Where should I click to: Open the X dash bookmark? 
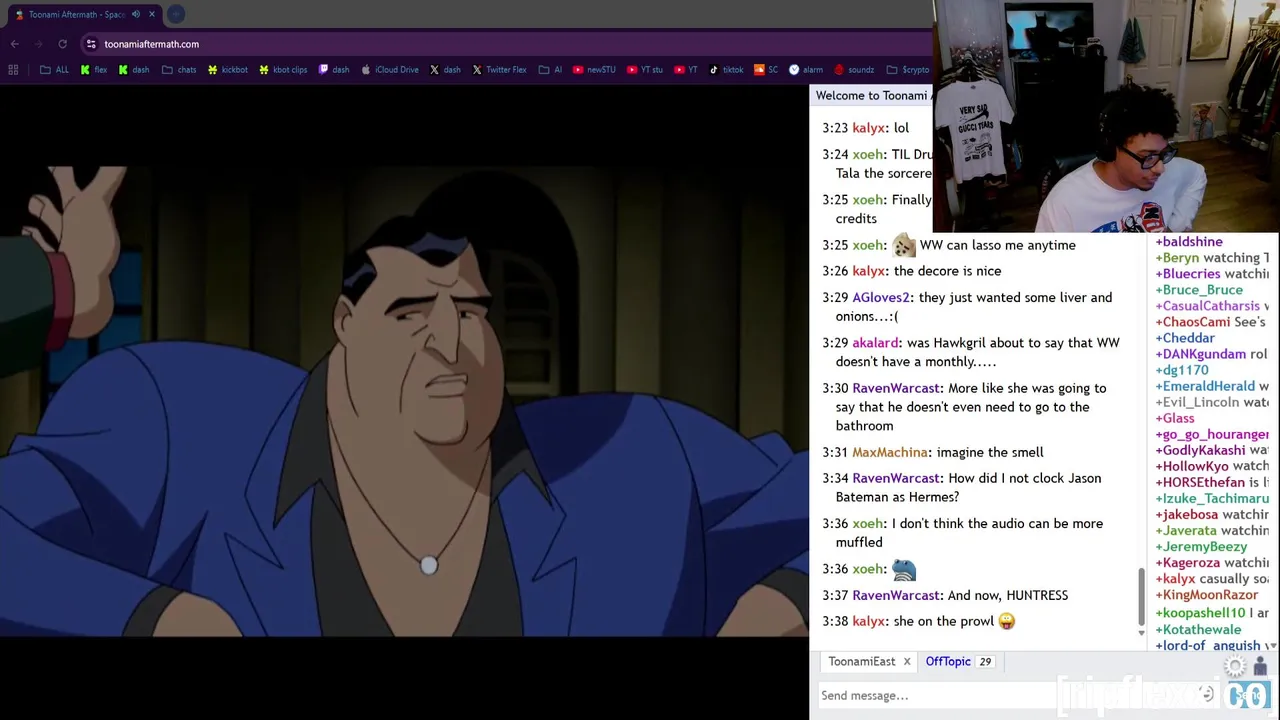coord(445,70)
